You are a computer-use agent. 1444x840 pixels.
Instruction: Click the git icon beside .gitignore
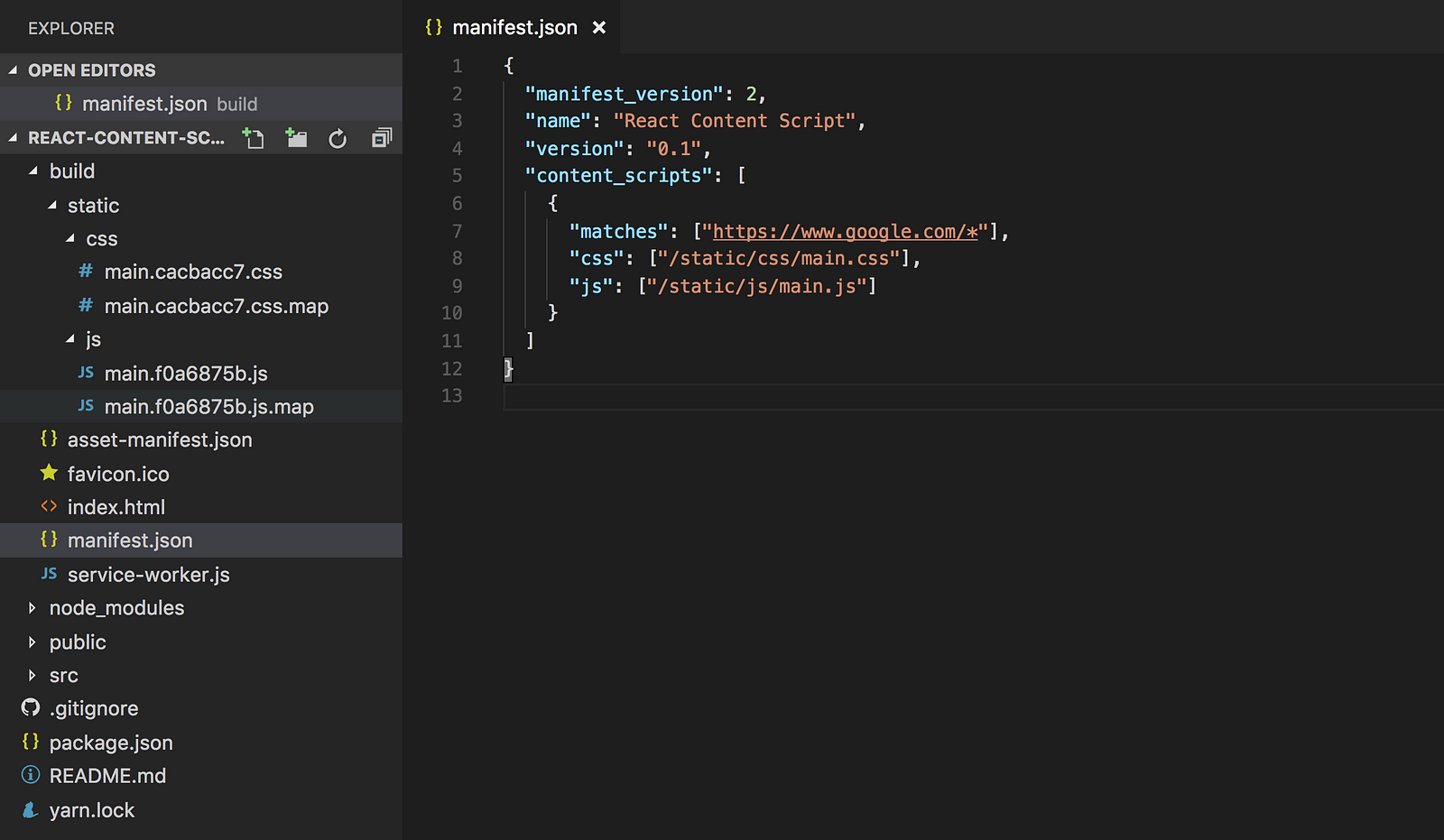pos(31,708)
